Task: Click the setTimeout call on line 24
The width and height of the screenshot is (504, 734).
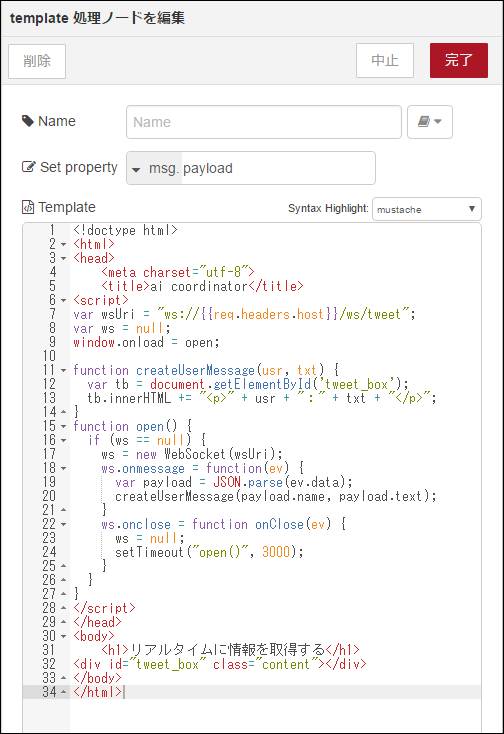Action: pyautogui.click(x=210, y=552)
